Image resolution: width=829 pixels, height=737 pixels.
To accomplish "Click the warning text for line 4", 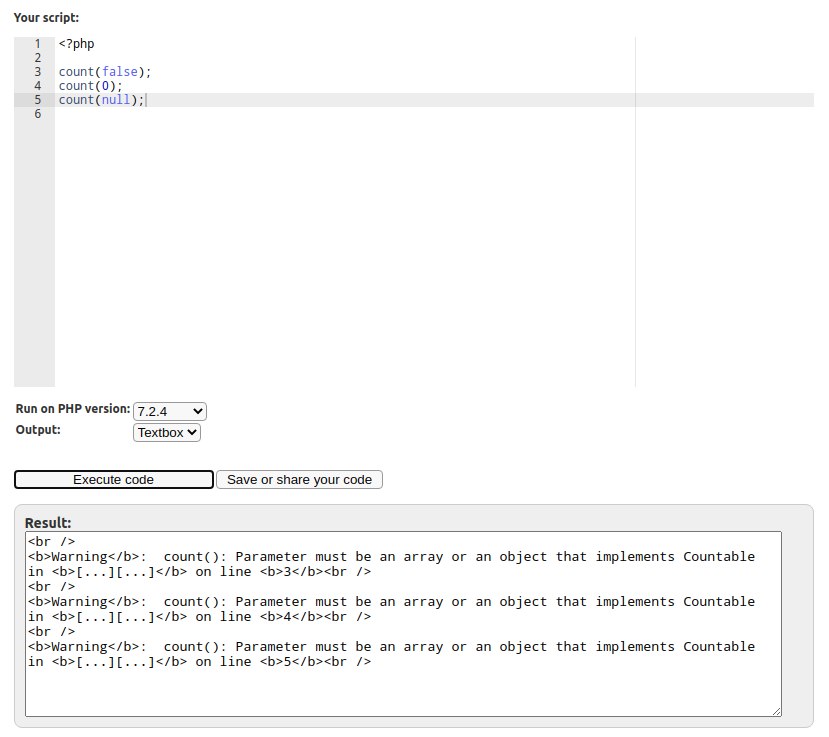I will point(391,609).
